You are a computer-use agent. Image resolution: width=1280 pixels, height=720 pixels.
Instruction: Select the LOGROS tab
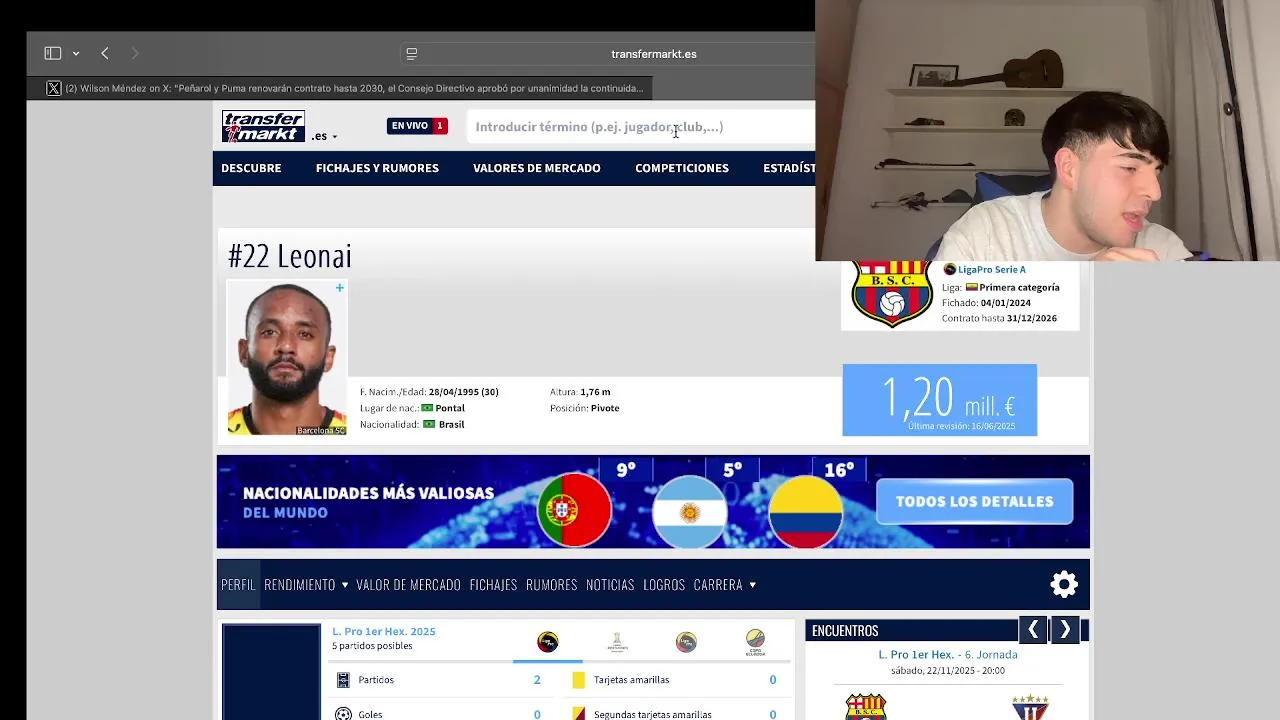[664, 585]
